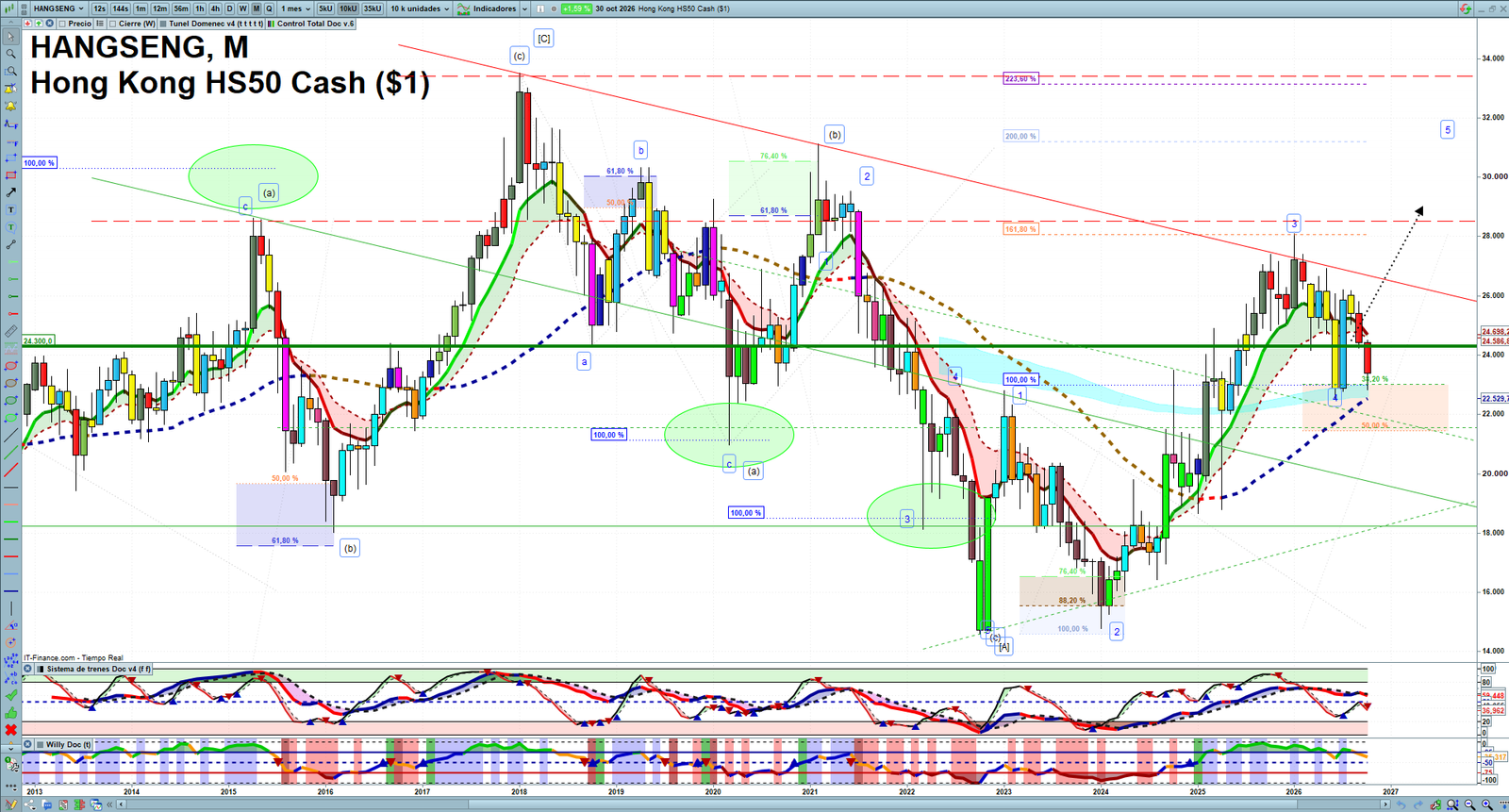The height and width of the screenshot is (812, 1509).
Task: Select the area zoom tool
Action: tap(10, 71)
